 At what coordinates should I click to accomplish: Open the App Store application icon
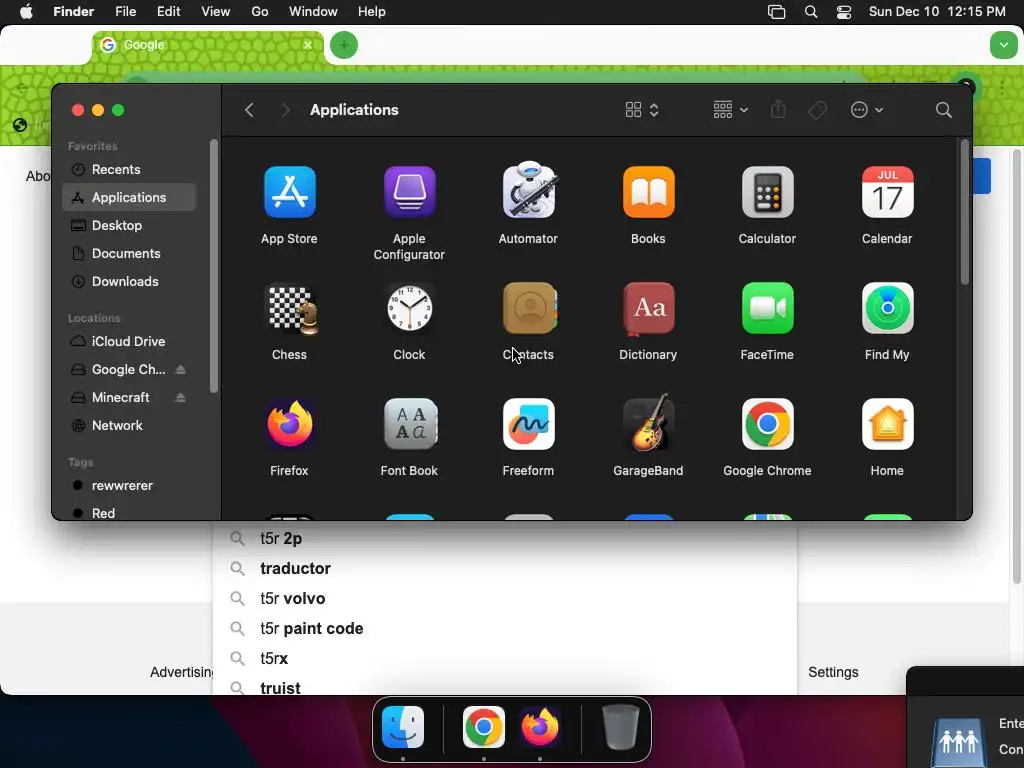pyautogui.click(x=289, y=192)
